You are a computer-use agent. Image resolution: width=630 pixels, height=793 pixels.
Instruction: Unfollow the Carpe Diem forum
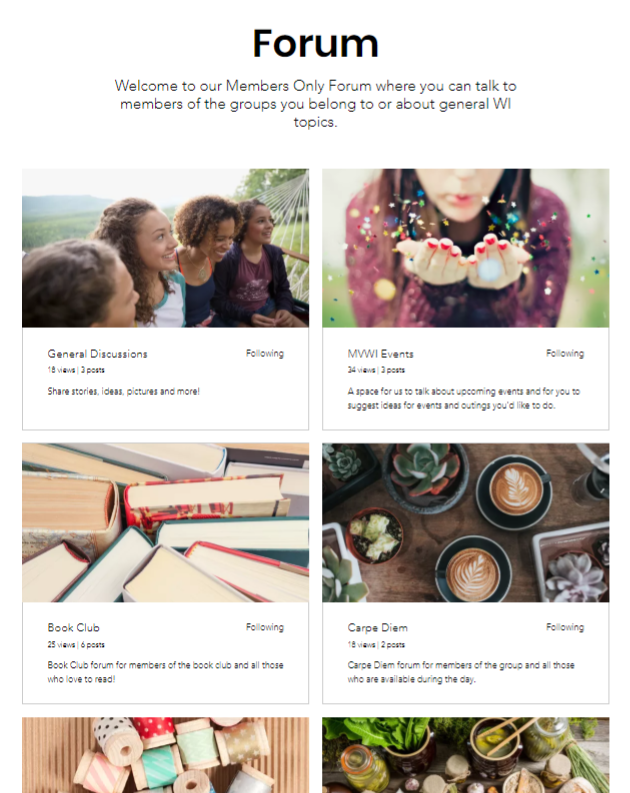pos(565,627)
